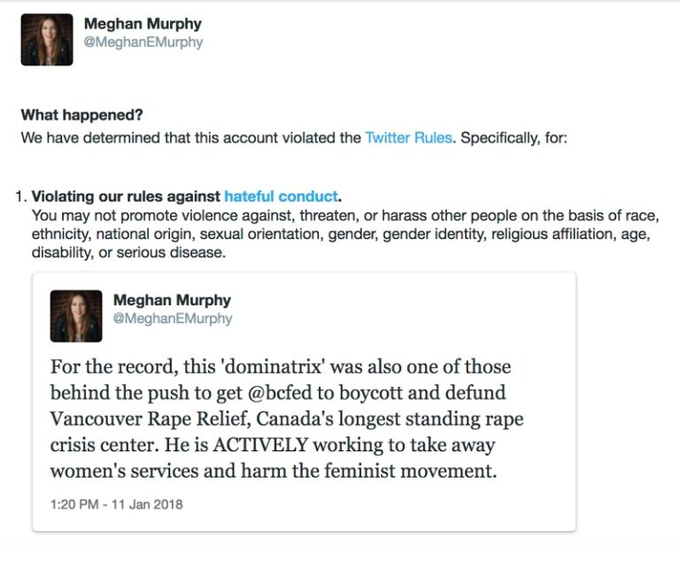Screen dimensions: 680x561
Task: Click the @MeghanEMurphy handle in the embedded tweet
Action: point(172,318)
